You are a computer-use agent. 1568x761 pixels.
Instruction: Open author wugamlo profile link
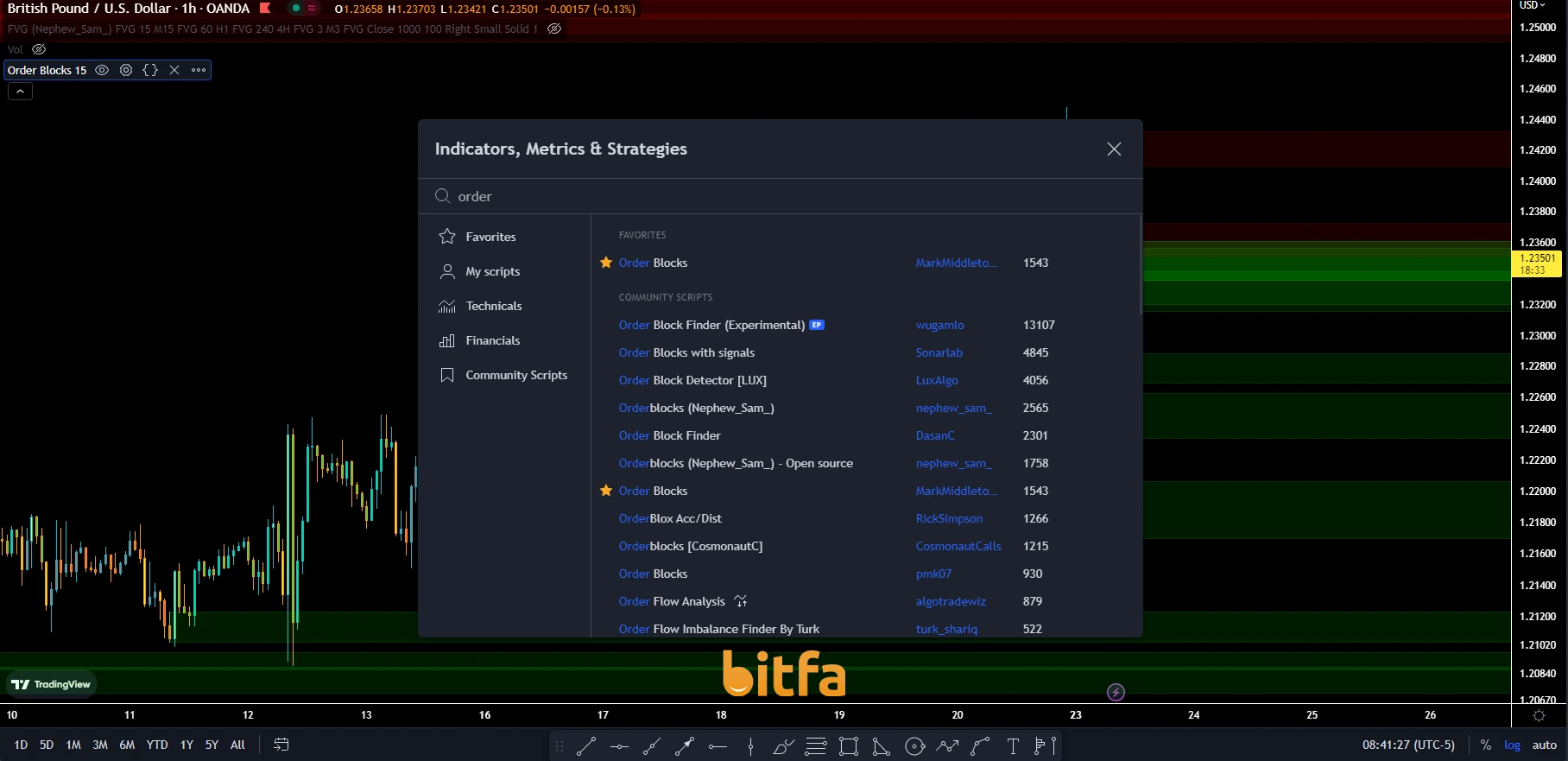pos(939,325)
